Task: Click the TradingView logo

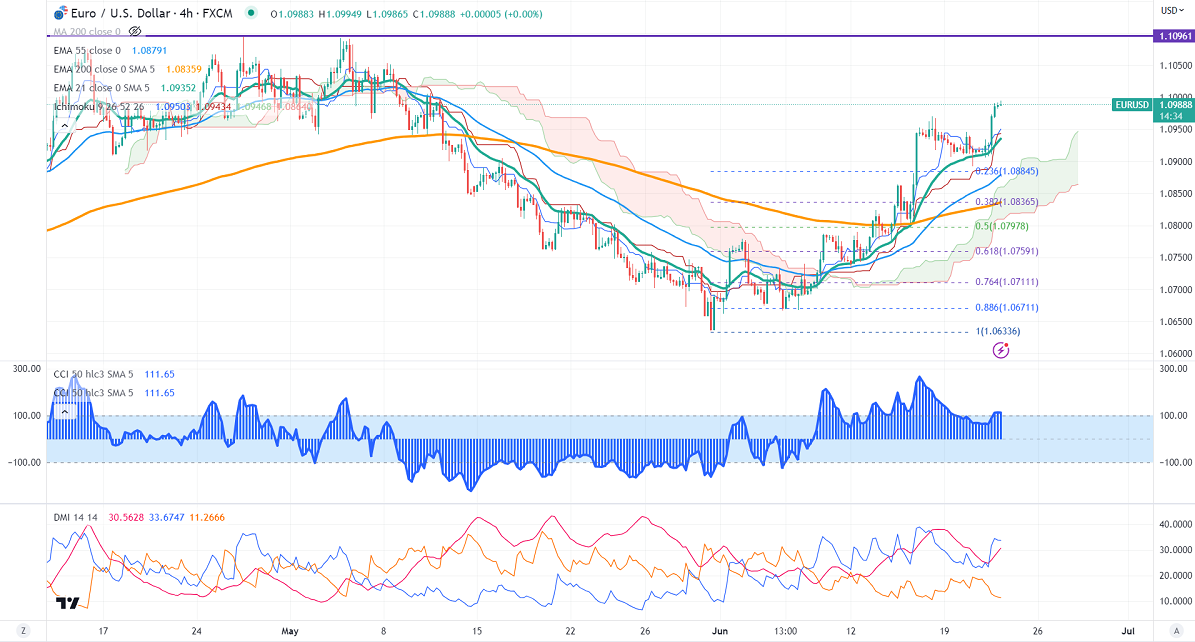Action: pyautogui.click(x=68, y=603)
